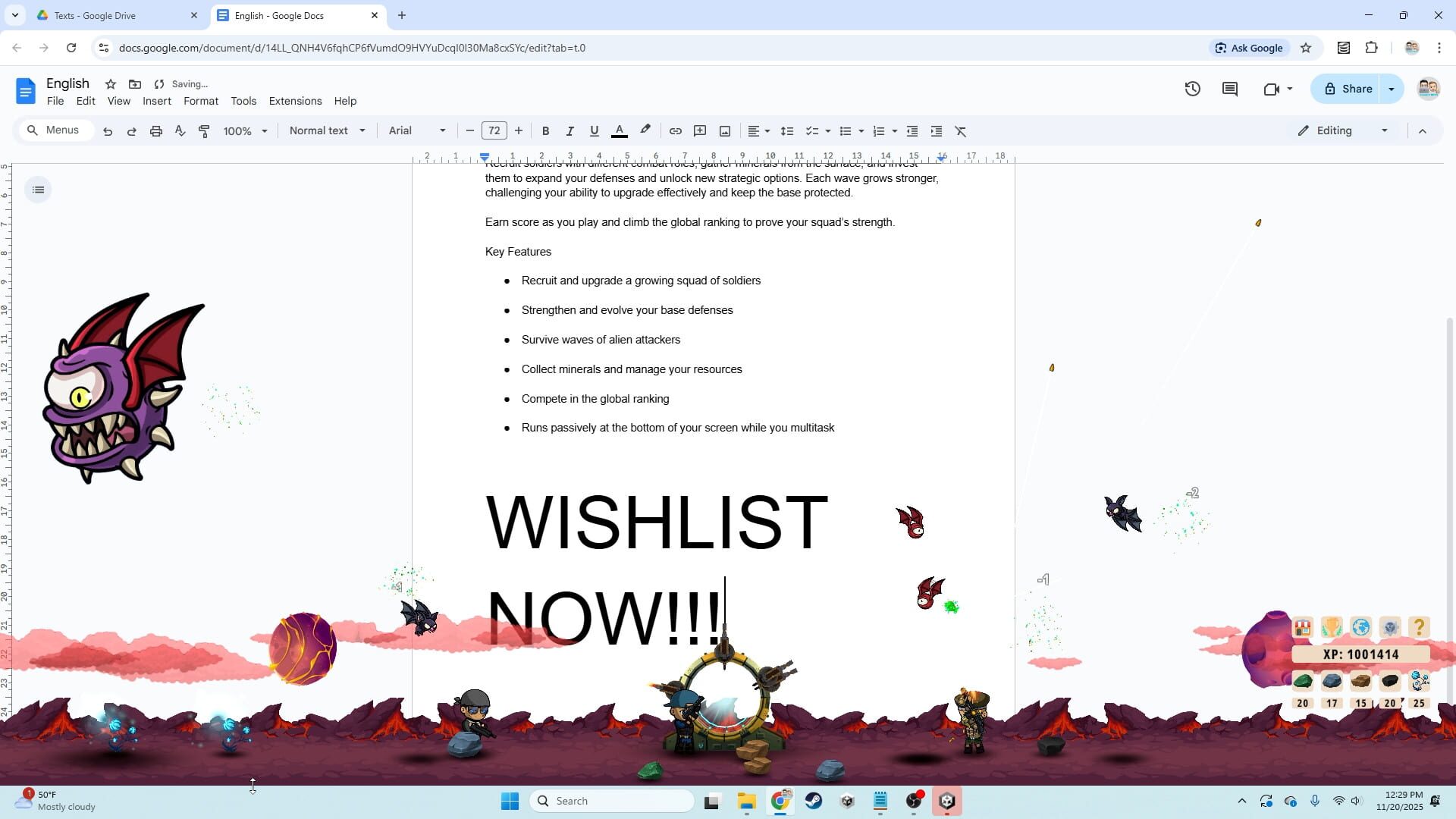This screenshot has width=1456, height=819.
Task: Add a comment using the toolbar icon
Action: click(x=699, y=130)
